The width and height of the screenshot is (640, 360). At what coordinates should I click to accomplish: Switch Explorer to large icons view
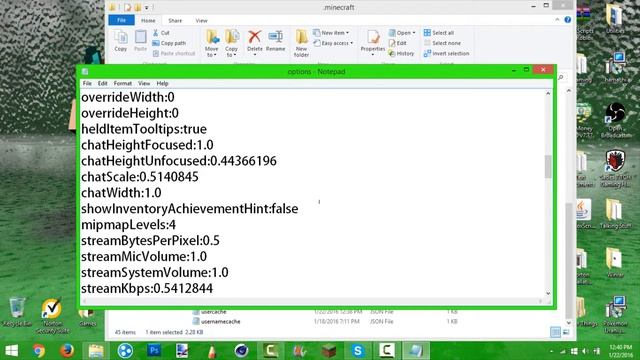coord(566,332)
